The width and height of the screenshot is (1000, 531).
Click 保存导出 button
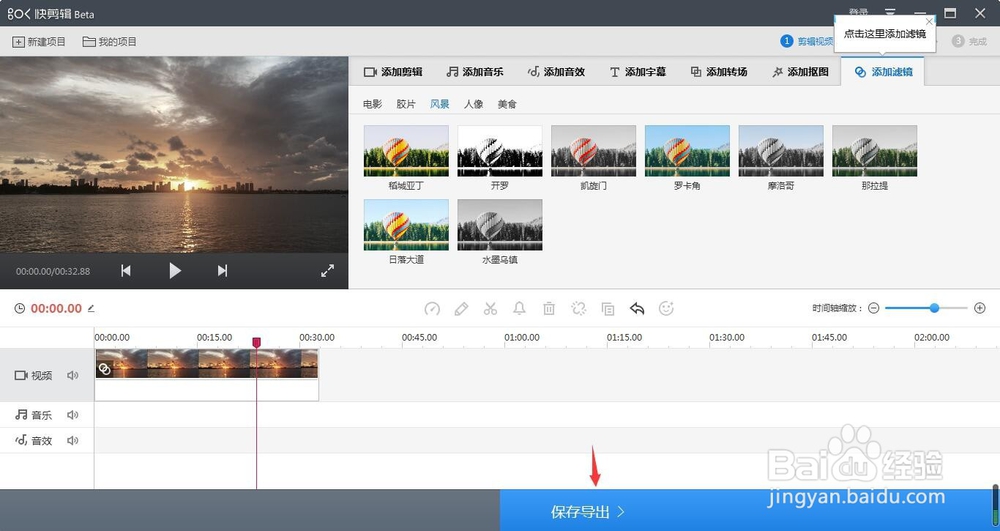pos(749,511)
